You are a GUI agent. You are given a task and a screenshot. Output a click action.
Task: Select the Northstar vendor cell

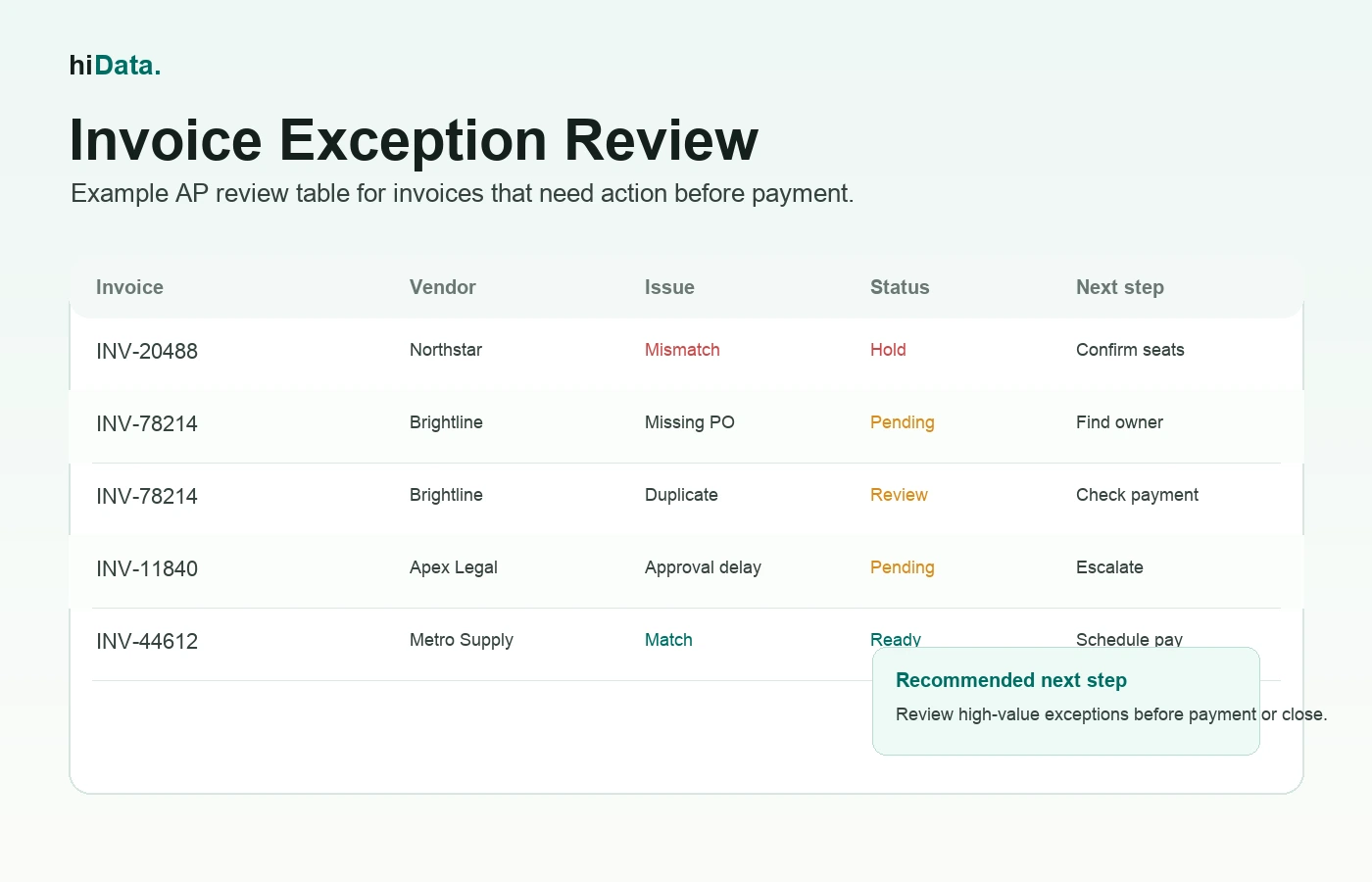click(446, 350)
